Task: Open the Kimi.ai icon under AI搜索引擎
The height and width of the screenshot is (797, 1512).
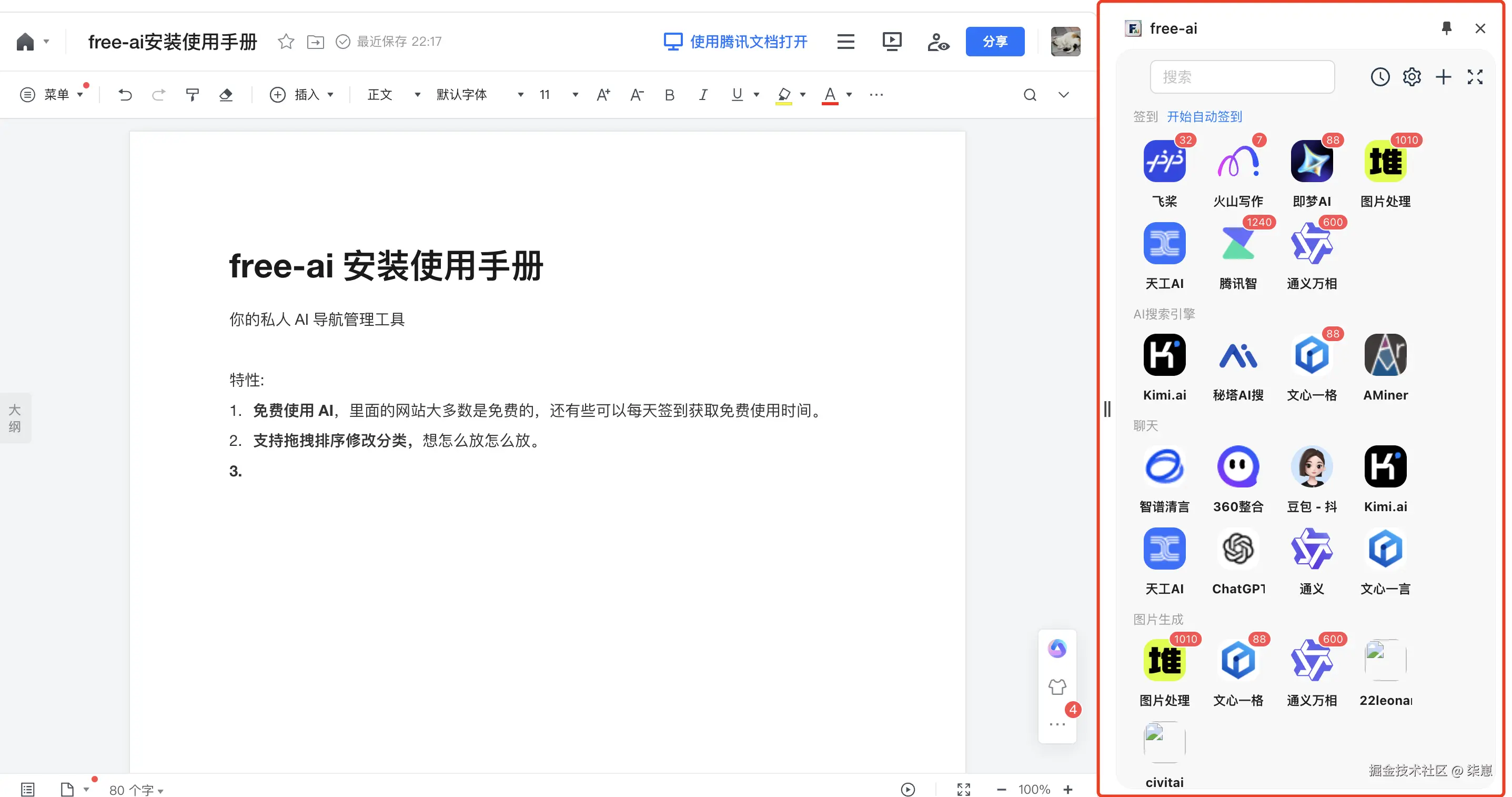Action: click(x=1165, y=355)
